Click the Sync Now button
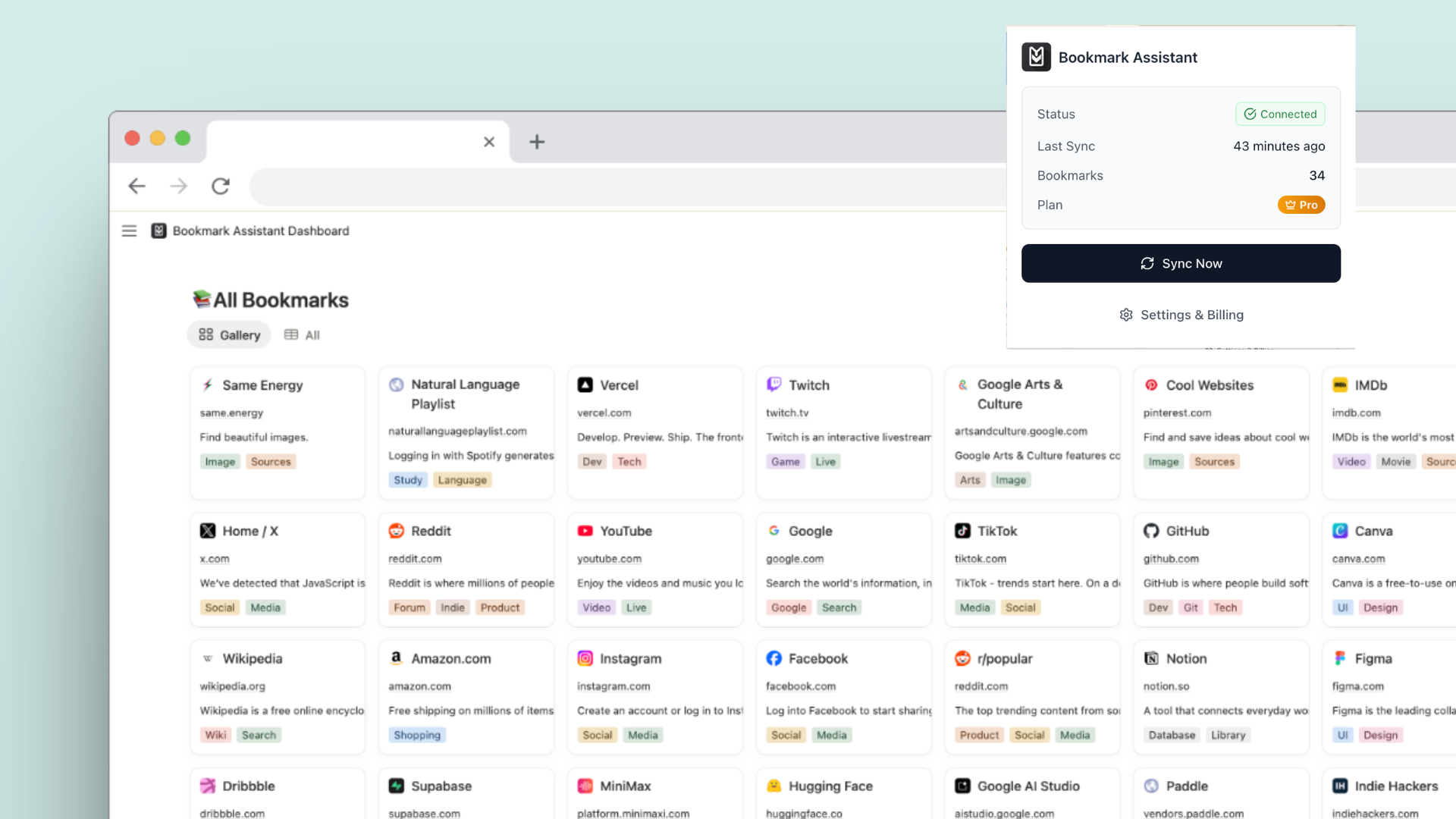This screenshot has height=819, width=1456. click(1181, 263)
